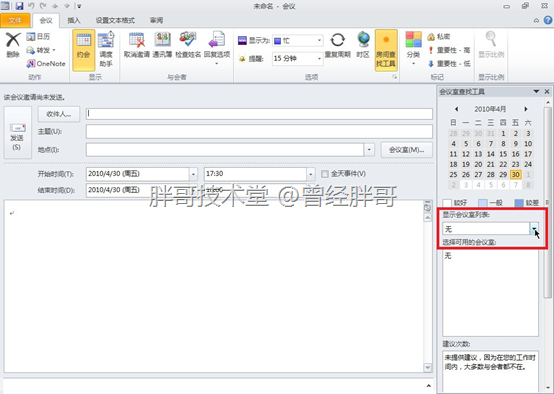Click in the recipients input field
Image resolution: width=554 pixels, height=394 pixels.
(x=259, y=114)
